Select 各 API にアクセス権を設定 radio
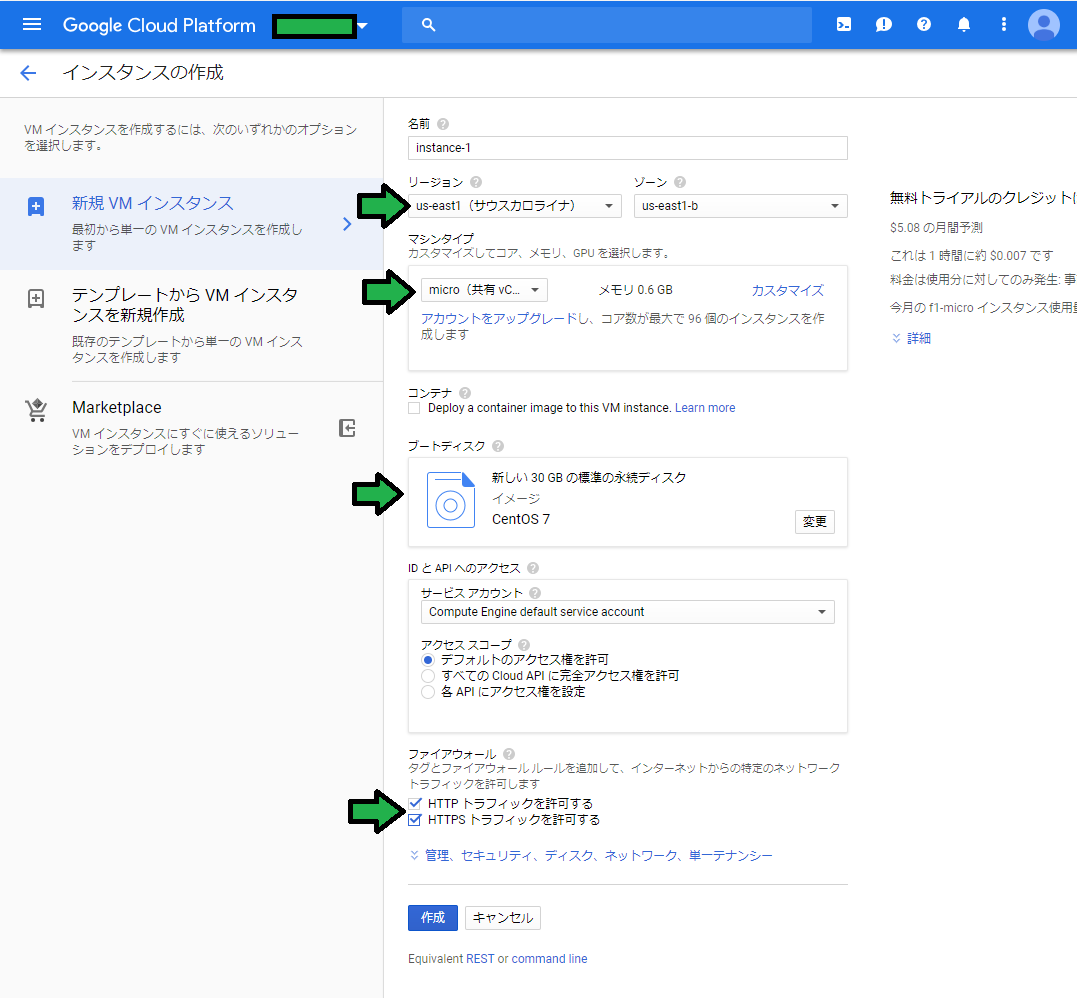Viewport: 1077px width, 998px height. click(428, 692)
